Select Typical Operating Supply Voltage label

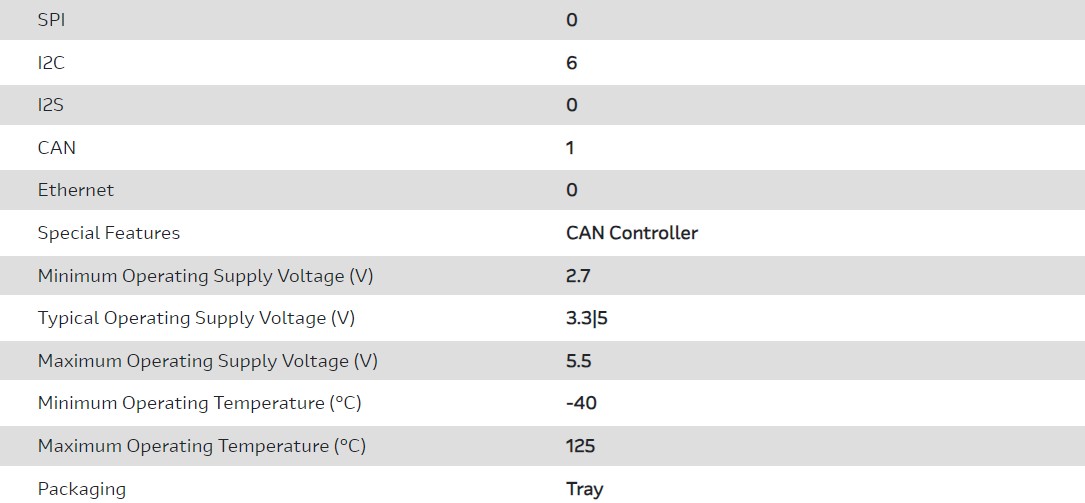point(196,318)
